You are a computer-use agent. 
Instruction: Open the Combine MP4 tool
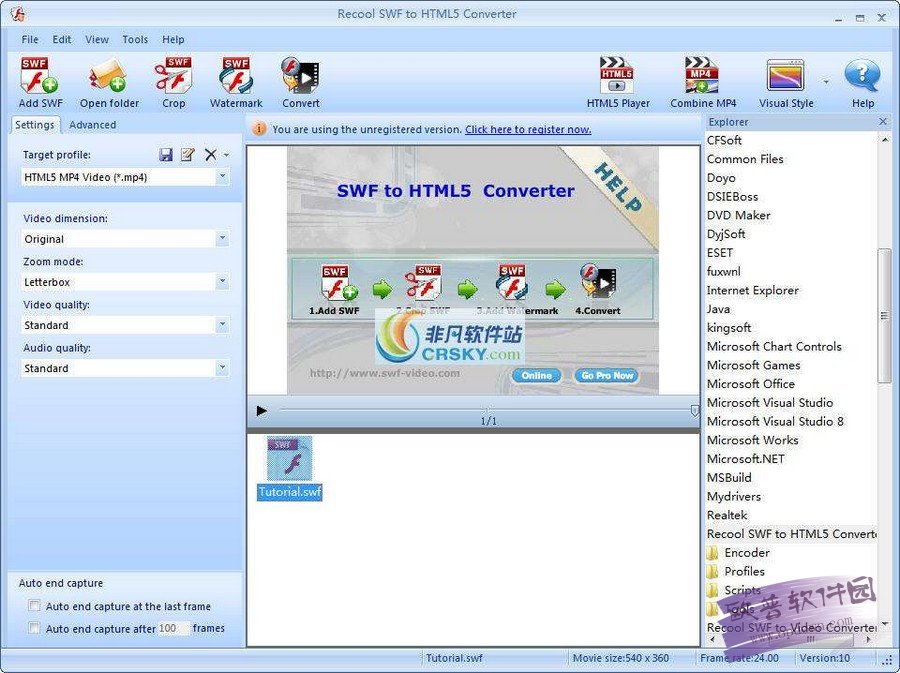[x=702, y=75]
